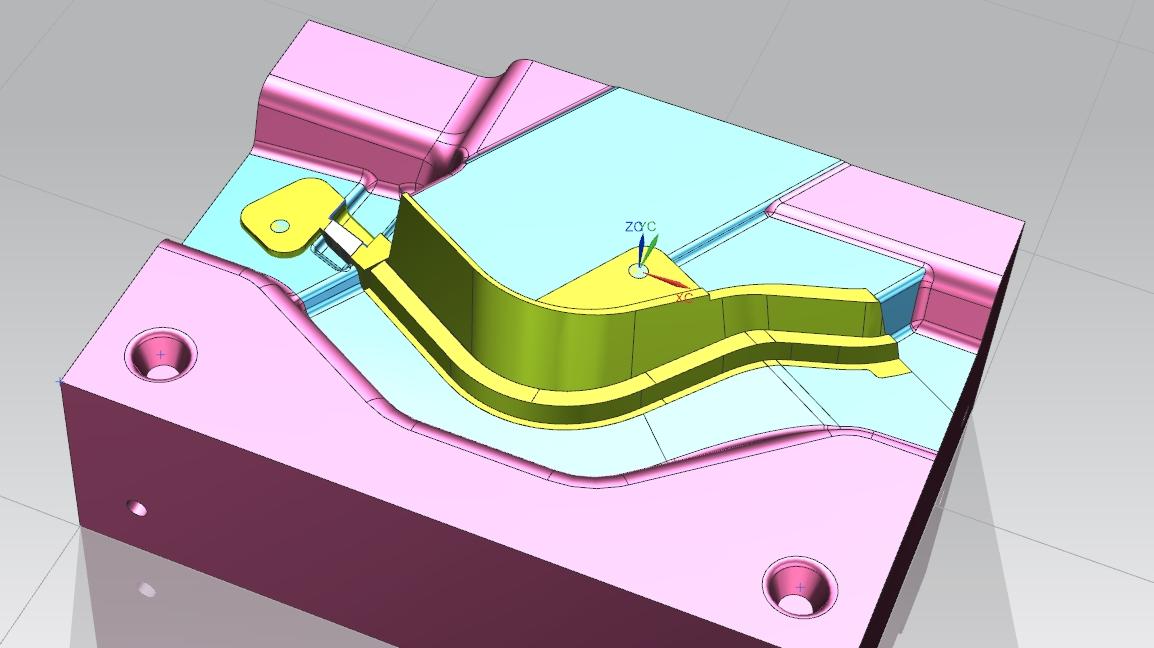This screenshot has width=1154, height=648.
Task: Pick the countersunk hole at the block's left corner
Action: [x=161, y=357]
